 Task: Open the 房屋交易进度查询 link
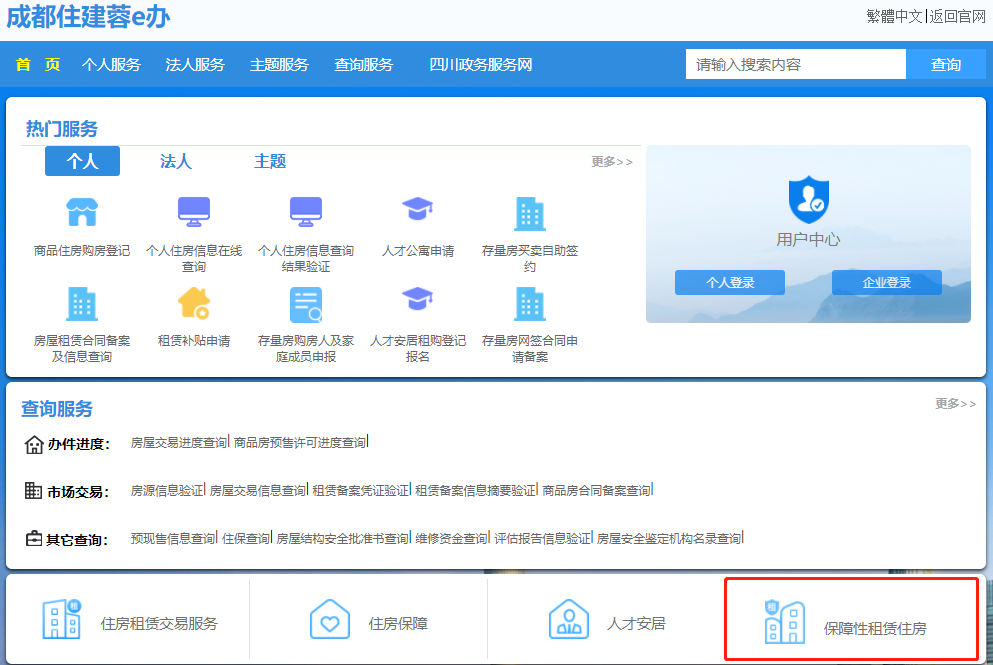tap(179, 442)
